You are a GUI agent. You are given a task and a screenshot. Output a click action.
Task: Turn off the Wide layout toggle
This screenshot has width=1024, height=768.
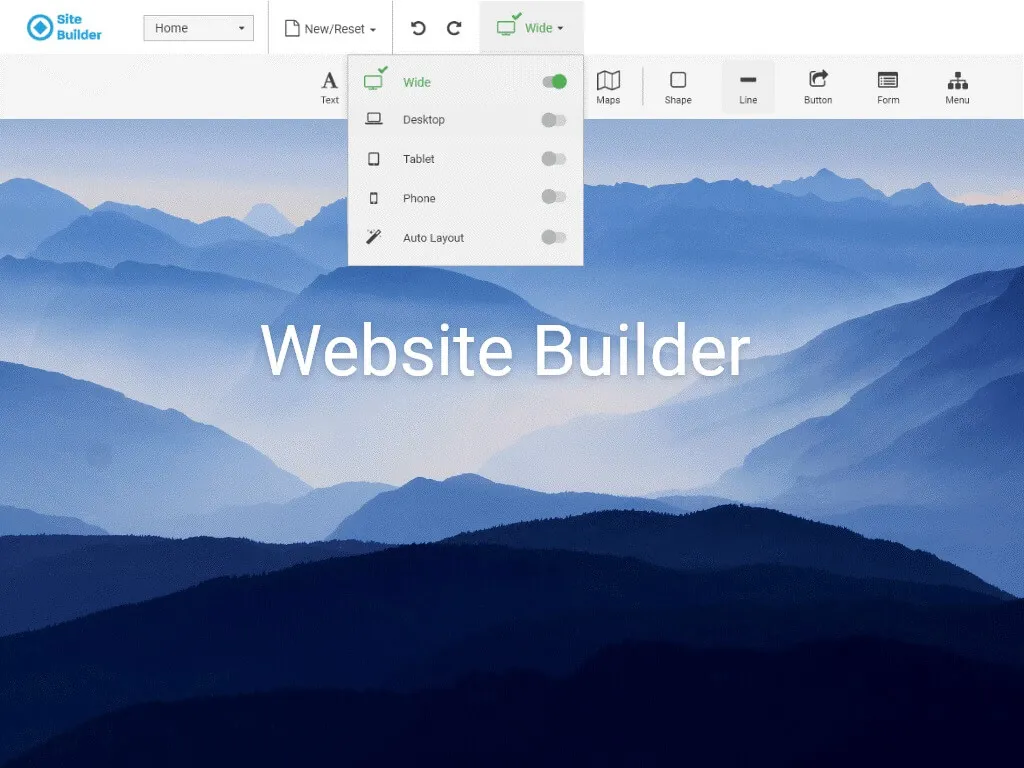pos(554,82)
